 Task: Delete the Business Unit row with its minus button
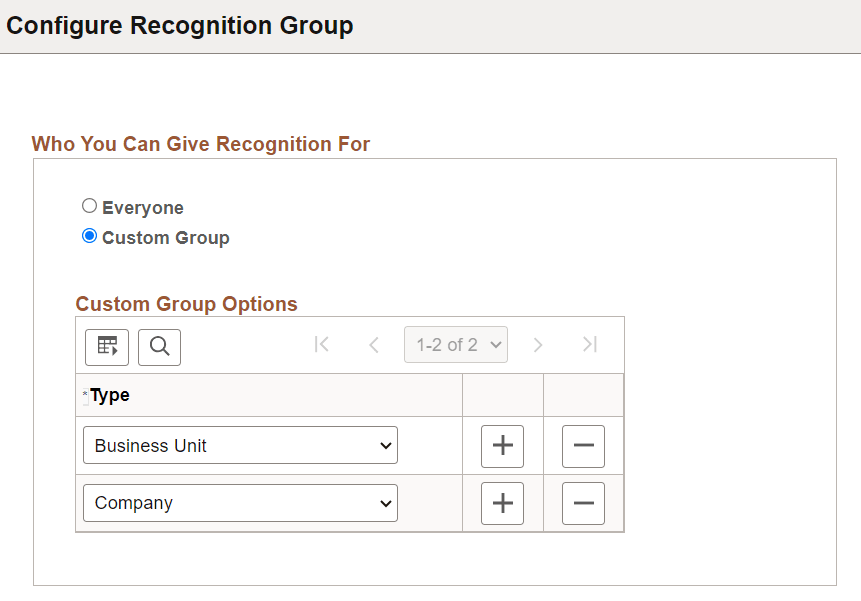pyautogui.click(x=583, y=446)
